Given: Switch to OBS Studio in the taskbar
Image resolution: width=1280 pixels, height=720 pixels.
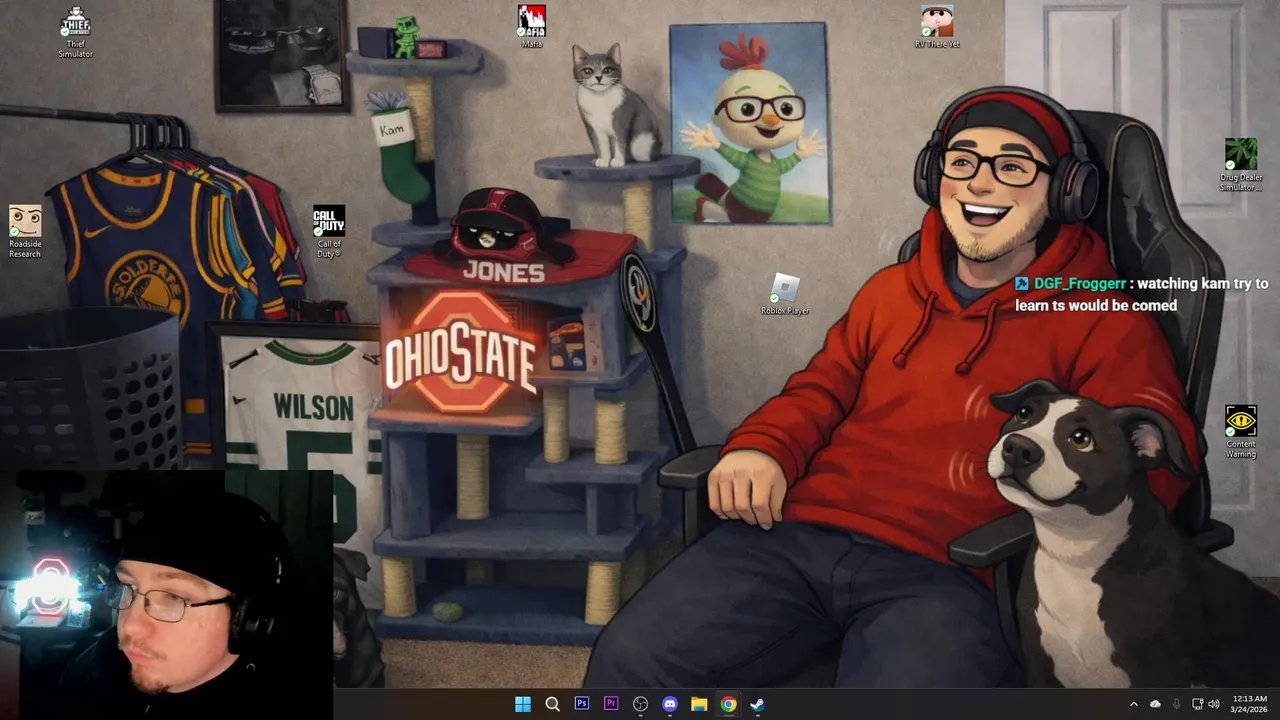Looking at the screenshot, I should pyautogui.click(x=640, y=704).
